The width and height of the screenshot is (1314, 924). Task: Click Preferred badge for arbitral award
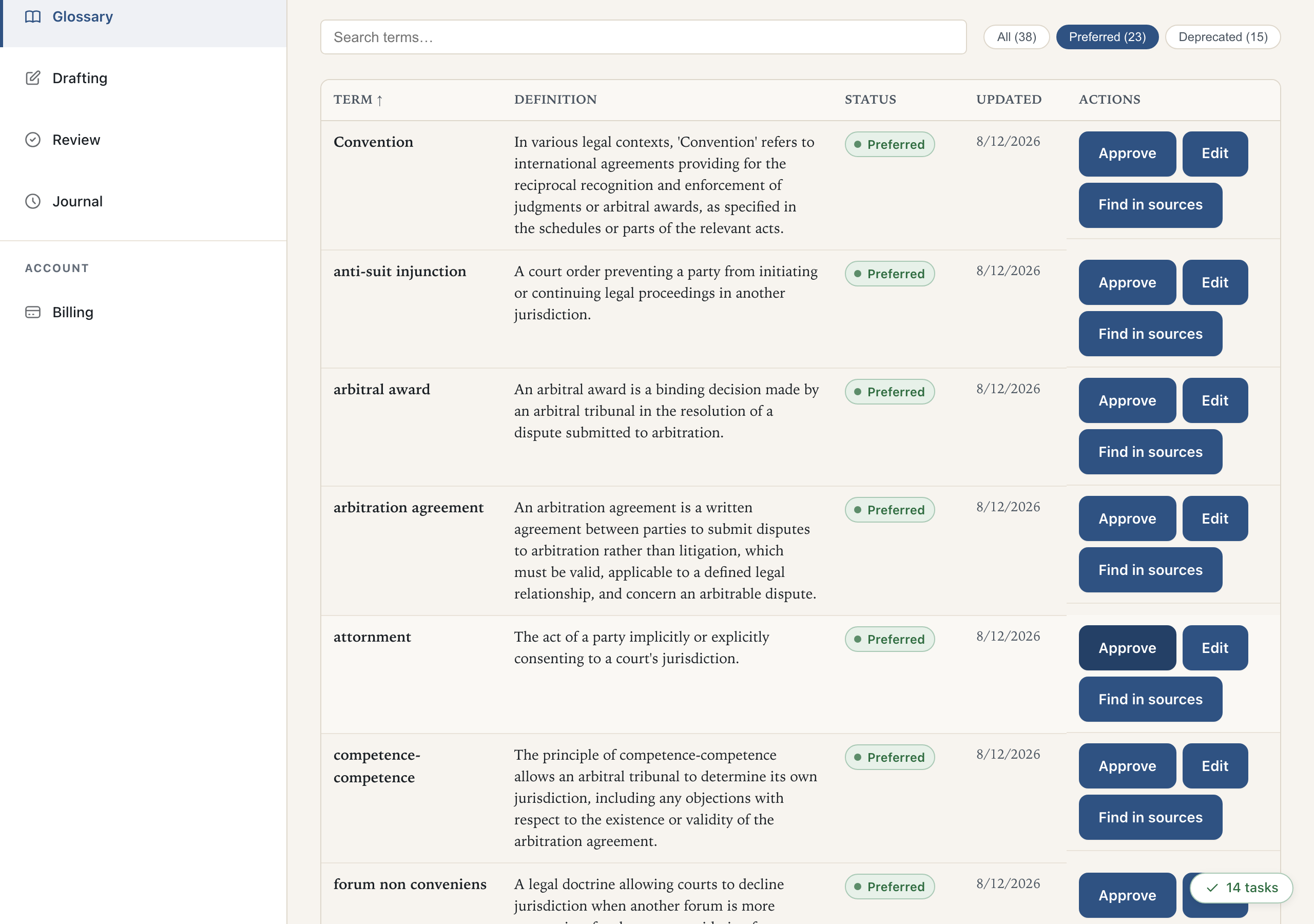pos(890,392)
